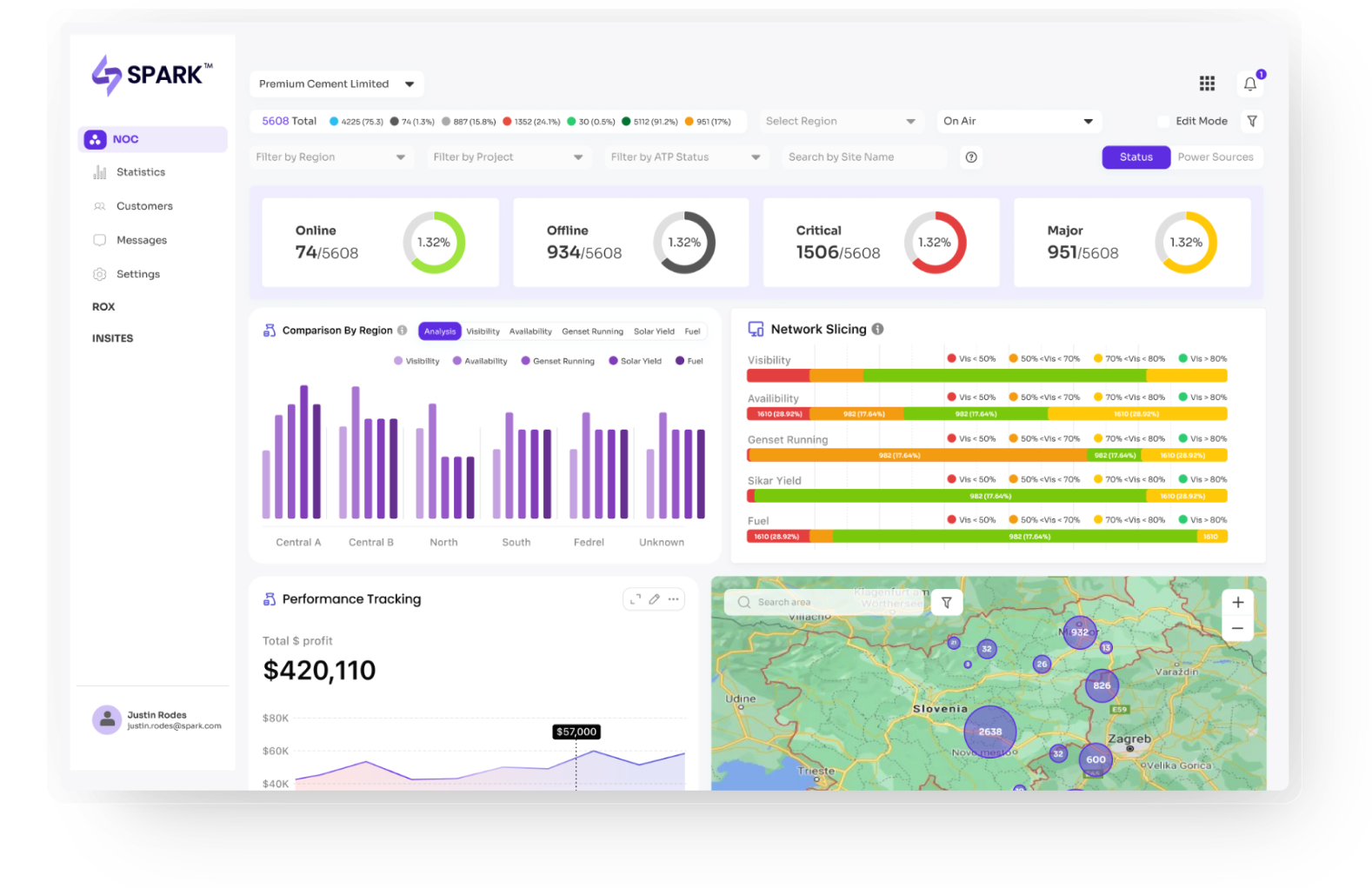
Task: Click the help question mark icon
Action: pos(971,157)
